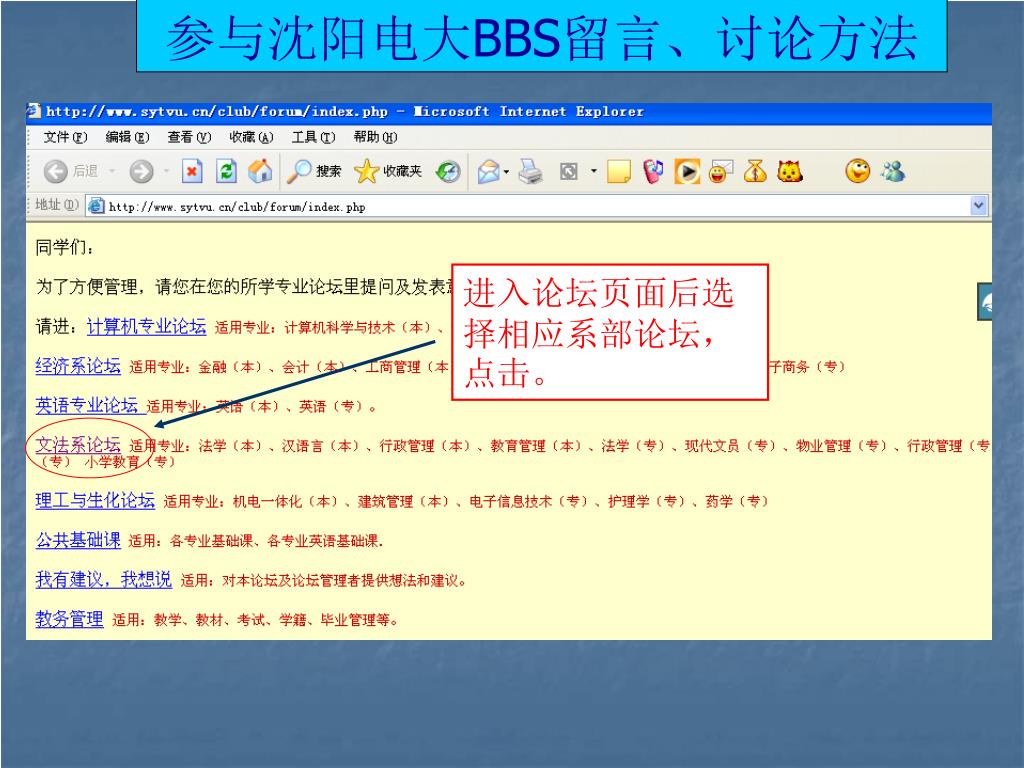
Task: Click the text 适用：各专业基础课
Action: (x=191, y=541)
